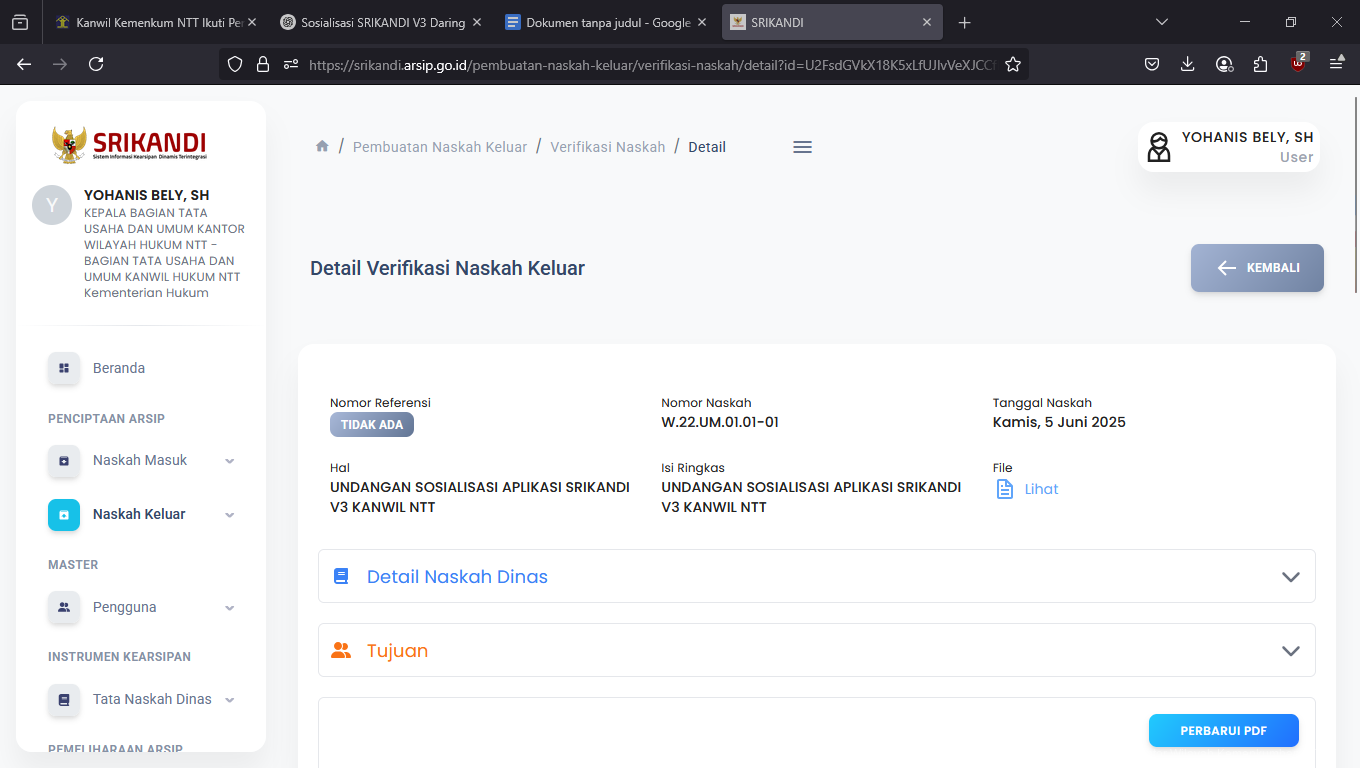Open Naskah Keluar menu item

tap(139, 514)
